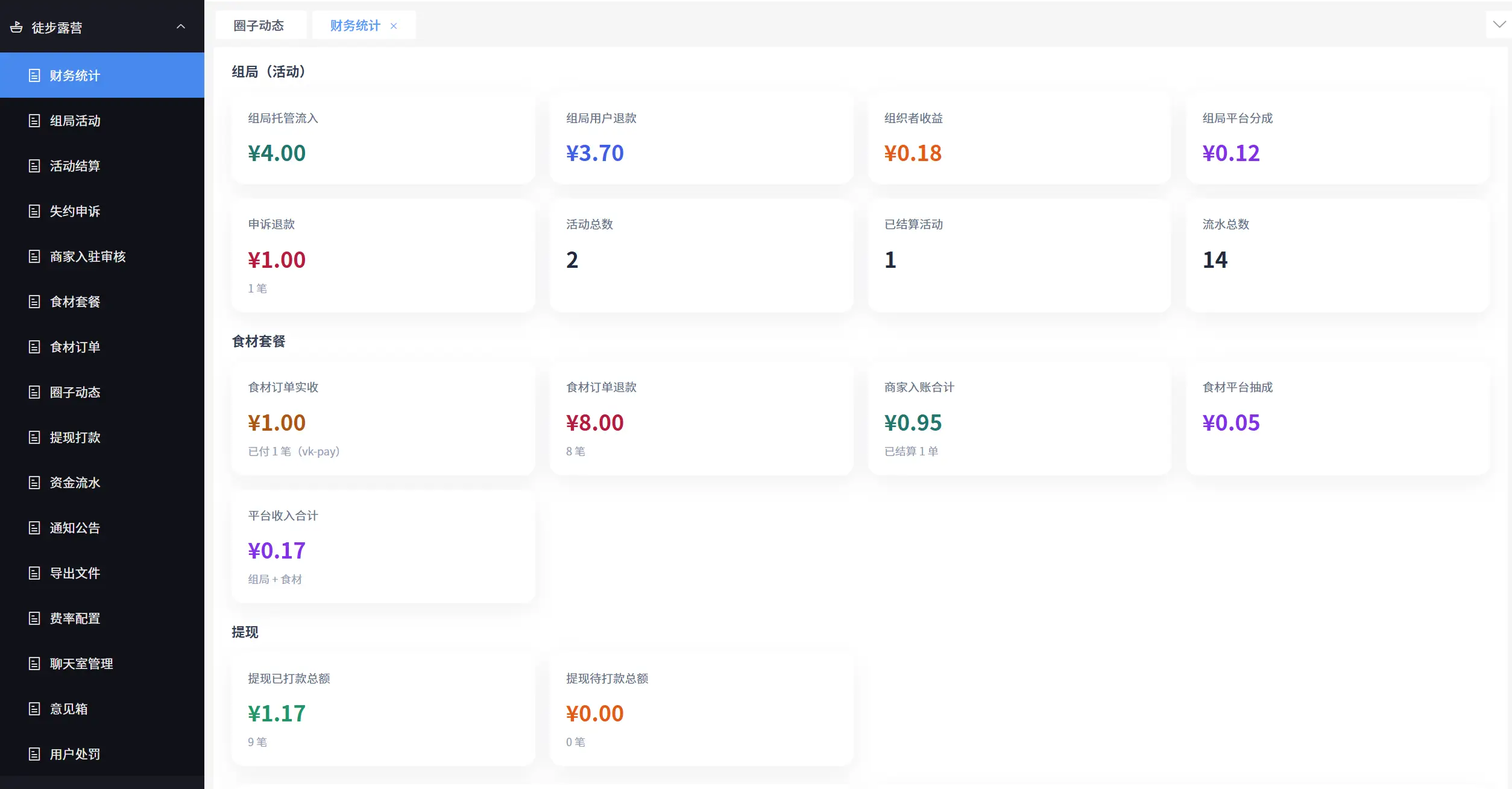This screenshot has height=789, width=1512.
Task: Open 通知公告 in the sidebar
Action: pos(102,528)
